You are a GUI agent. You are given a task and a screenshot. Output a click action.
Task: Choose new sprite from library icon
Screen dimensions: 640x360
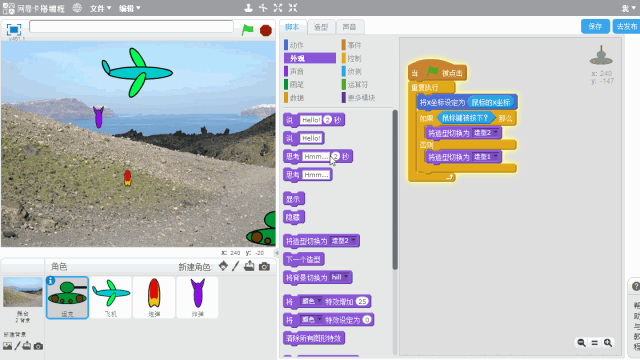click(223, 266)
